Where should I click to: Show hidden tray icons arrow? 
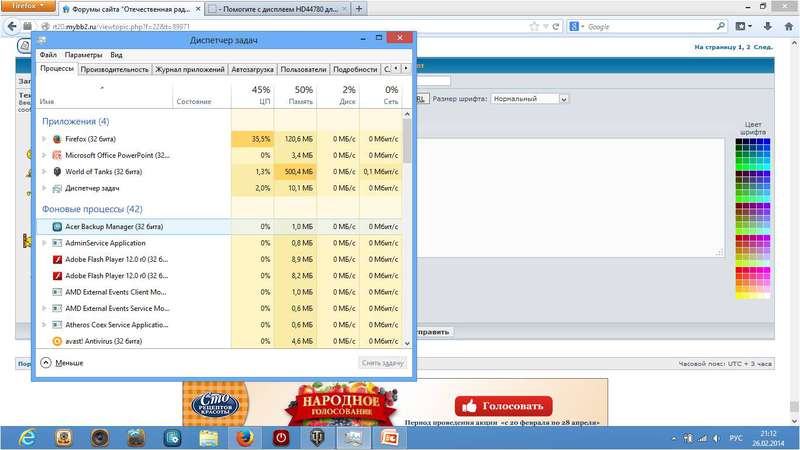(673, 438)
